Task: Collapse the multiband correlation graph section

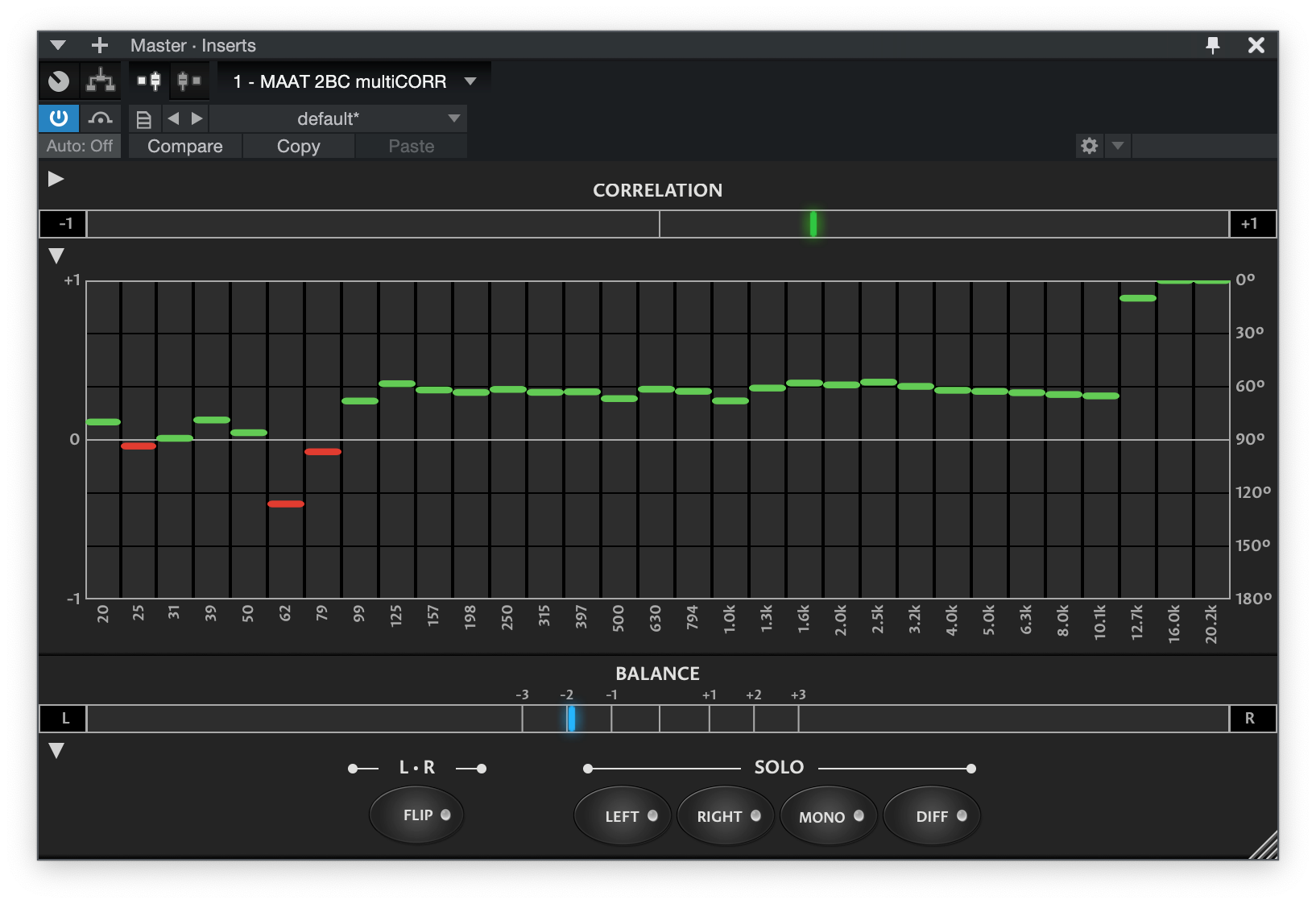Action: (x=56, y=256)
